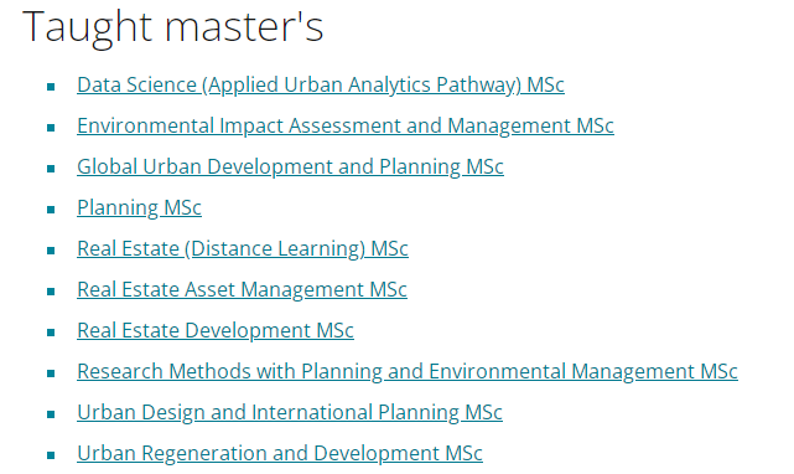Viewport: 794px width, 474px height.
Task: Click the bullet next to Research Methods MSc
Action: [51, 374]
